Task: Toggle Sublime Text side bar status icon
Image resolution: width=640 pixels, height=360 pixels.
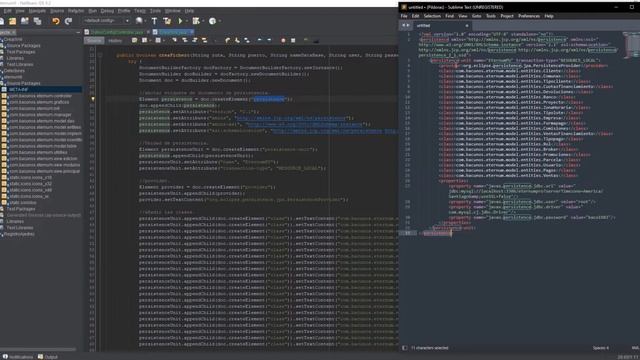Action: click(x=404, y=348)
